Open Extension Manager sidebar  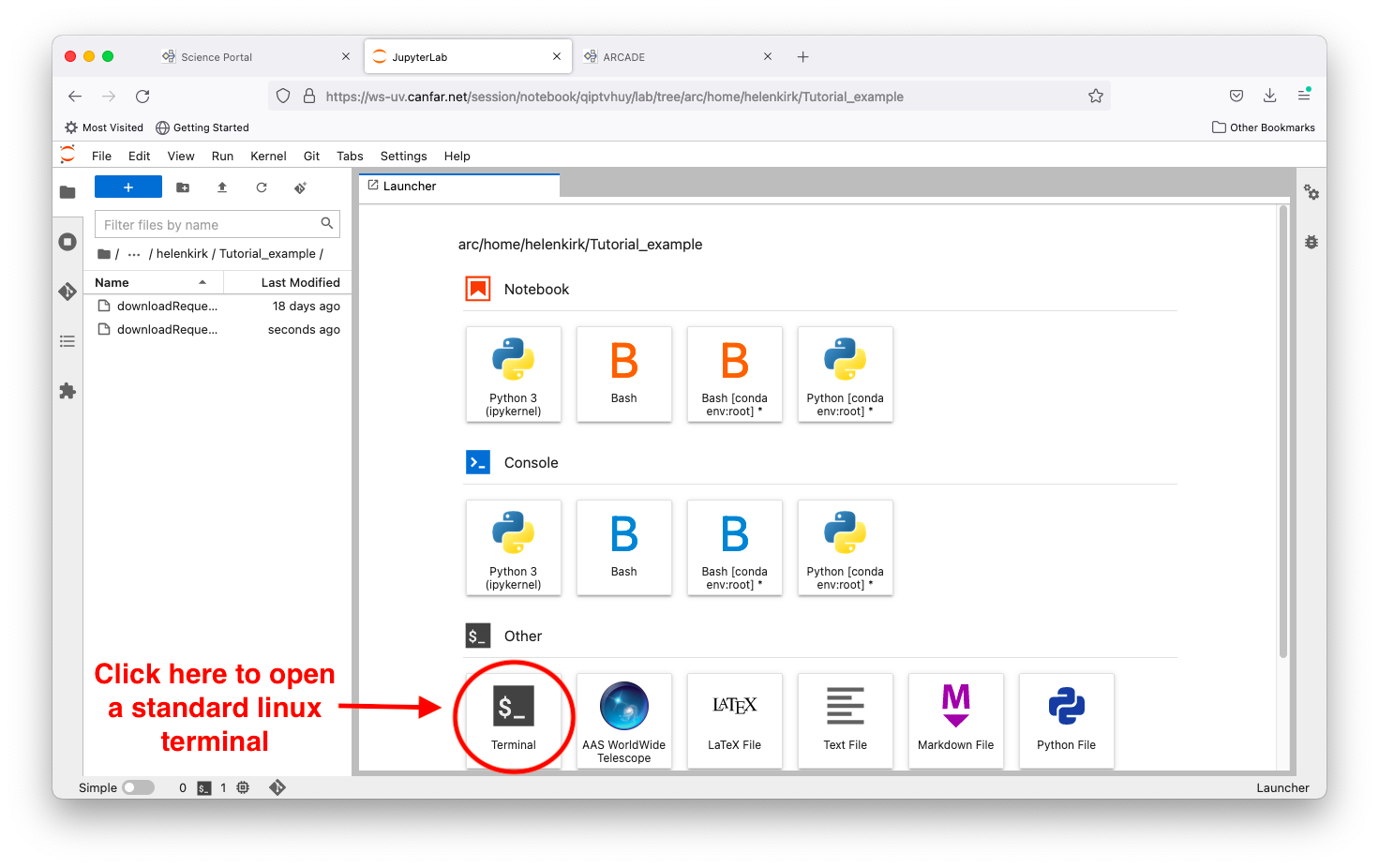[x=67, y=391]
